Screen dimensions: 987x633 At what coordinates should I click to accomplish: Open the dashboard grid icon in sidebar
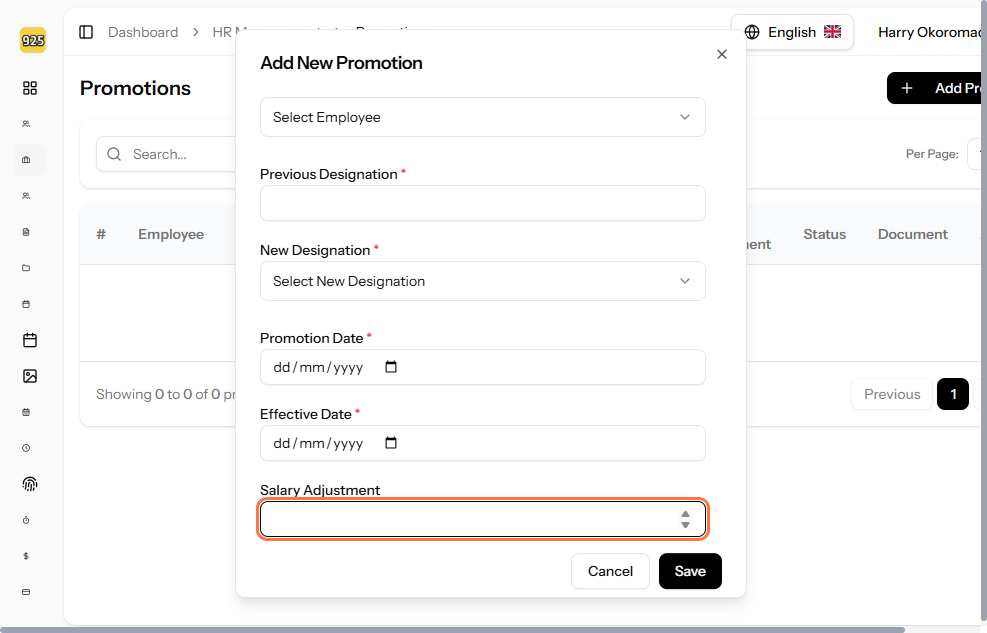[30, 88]
